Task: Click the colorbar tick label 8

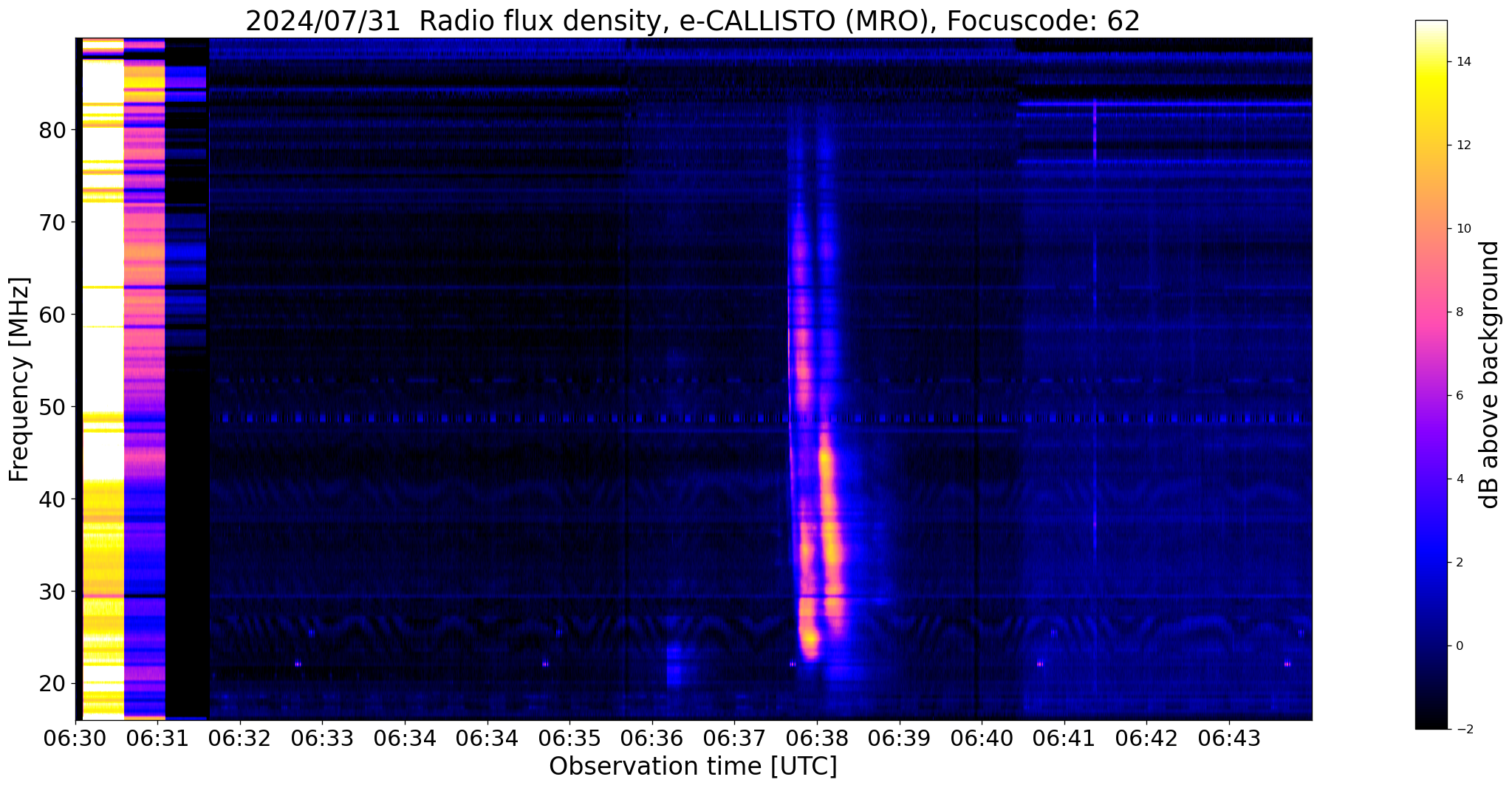Action: coord(1459,312)
